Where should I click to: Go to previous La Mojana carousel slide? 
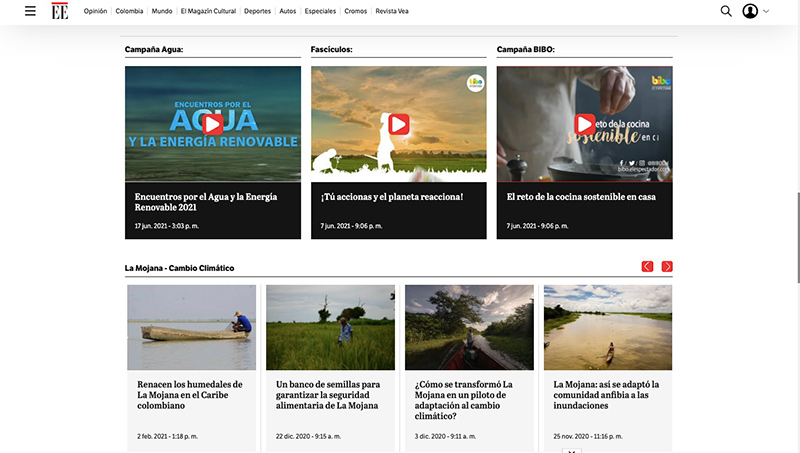647,267
